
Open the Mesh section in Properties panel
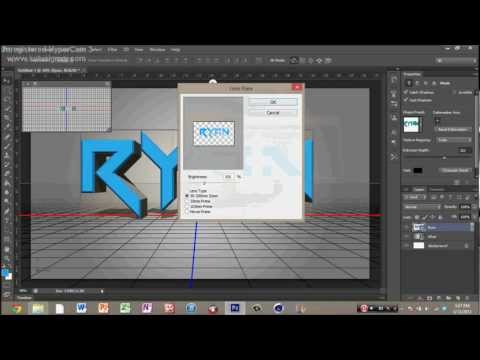click(x=409, y=83)
